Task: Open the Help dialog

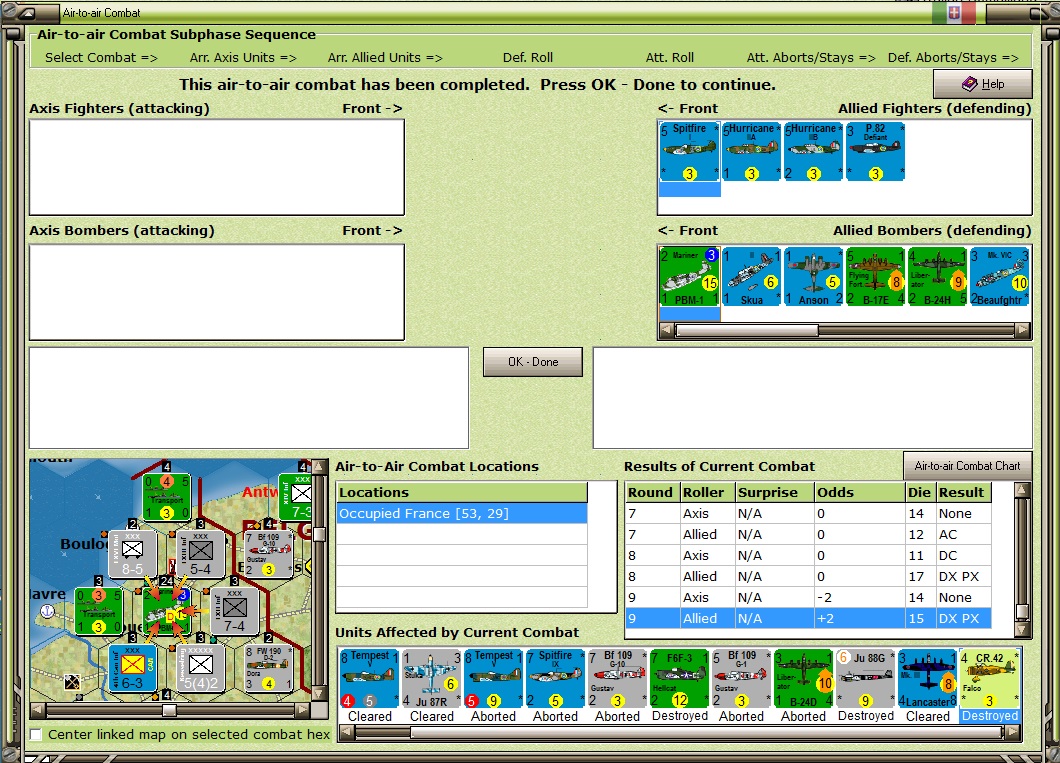Action: [982, 84]
